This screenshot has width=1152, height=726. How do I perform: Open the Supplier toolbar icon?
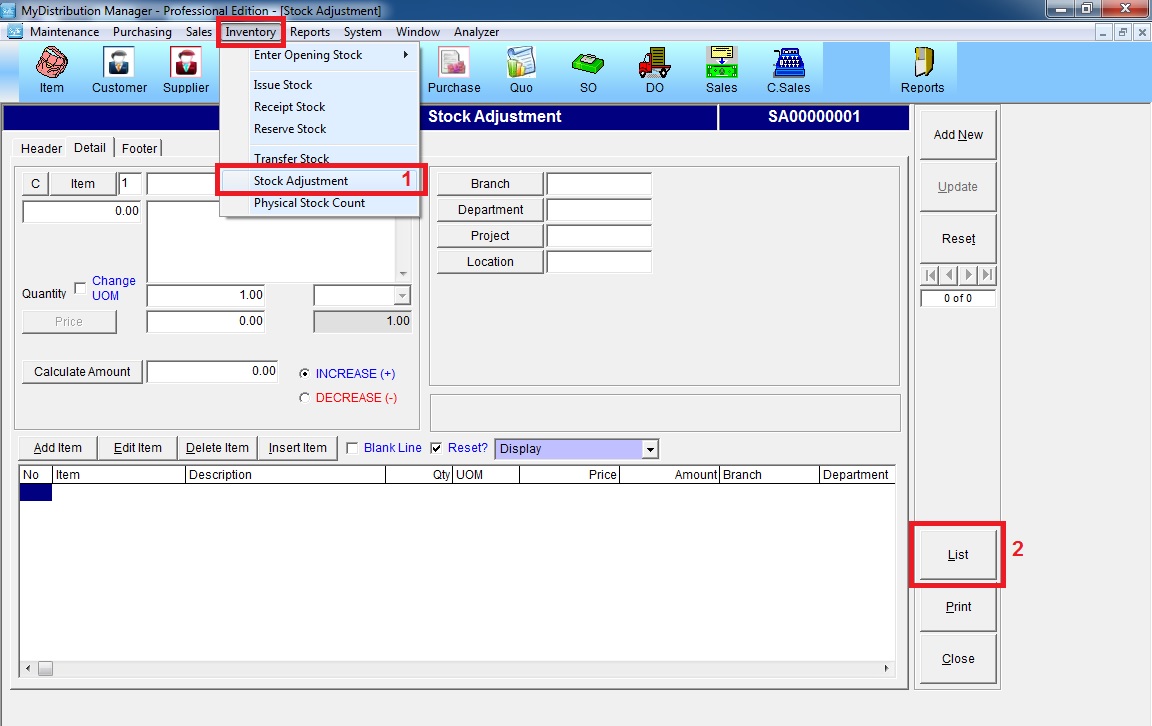(x=186, y=70)
